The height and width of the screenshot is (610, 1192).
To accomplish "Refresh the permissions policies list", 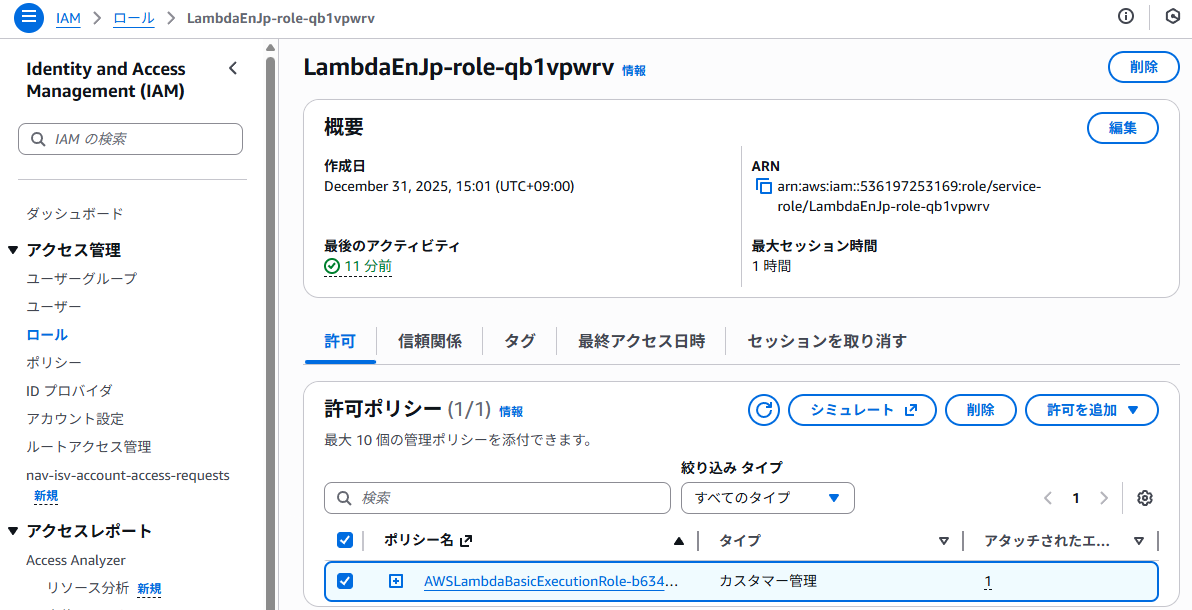I will [763, 410].
